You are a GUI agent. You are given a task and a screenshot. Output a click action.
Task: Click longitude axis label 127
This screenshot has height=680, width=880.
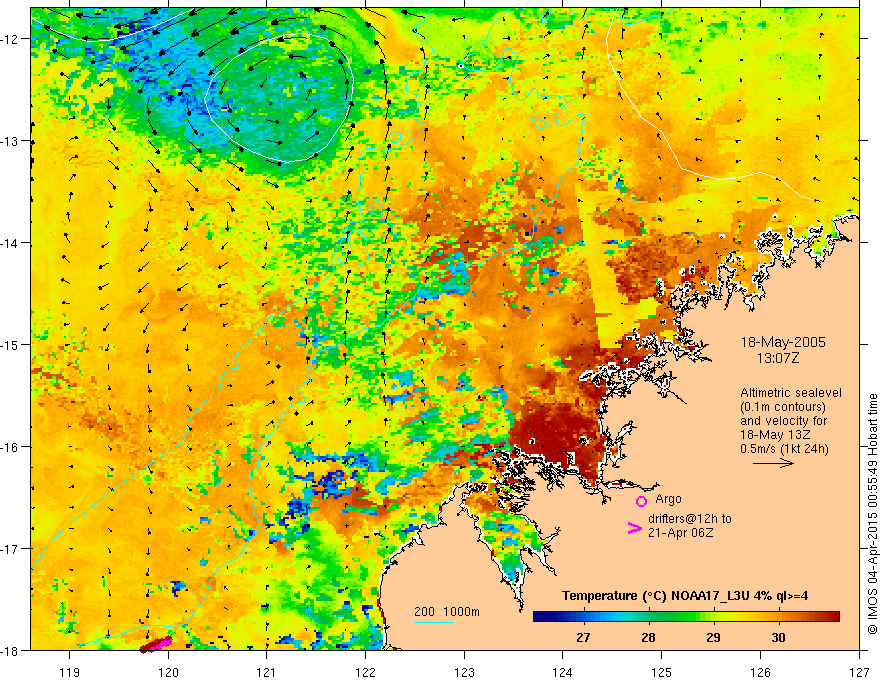[x=859, y=673]
